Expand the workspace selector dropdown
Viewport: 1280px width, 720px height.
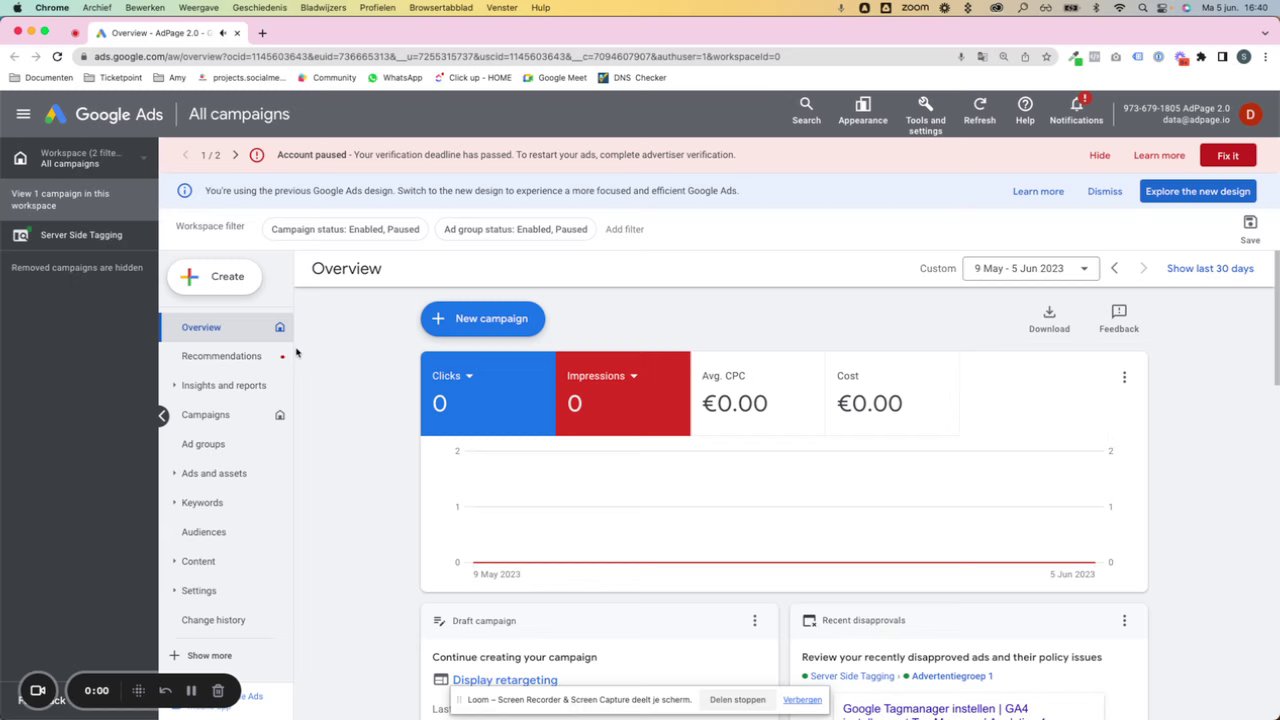pyautogui.click(x=144, y=158)
